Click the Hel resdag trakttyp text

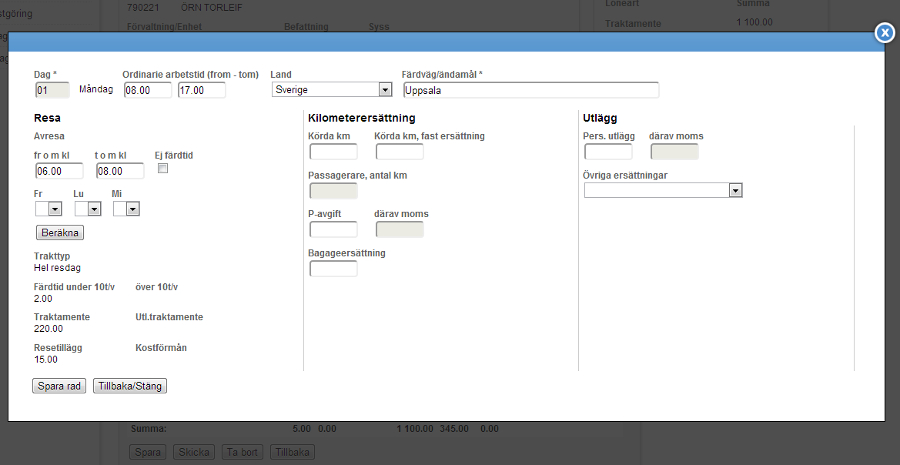click(x=57, y=268)
